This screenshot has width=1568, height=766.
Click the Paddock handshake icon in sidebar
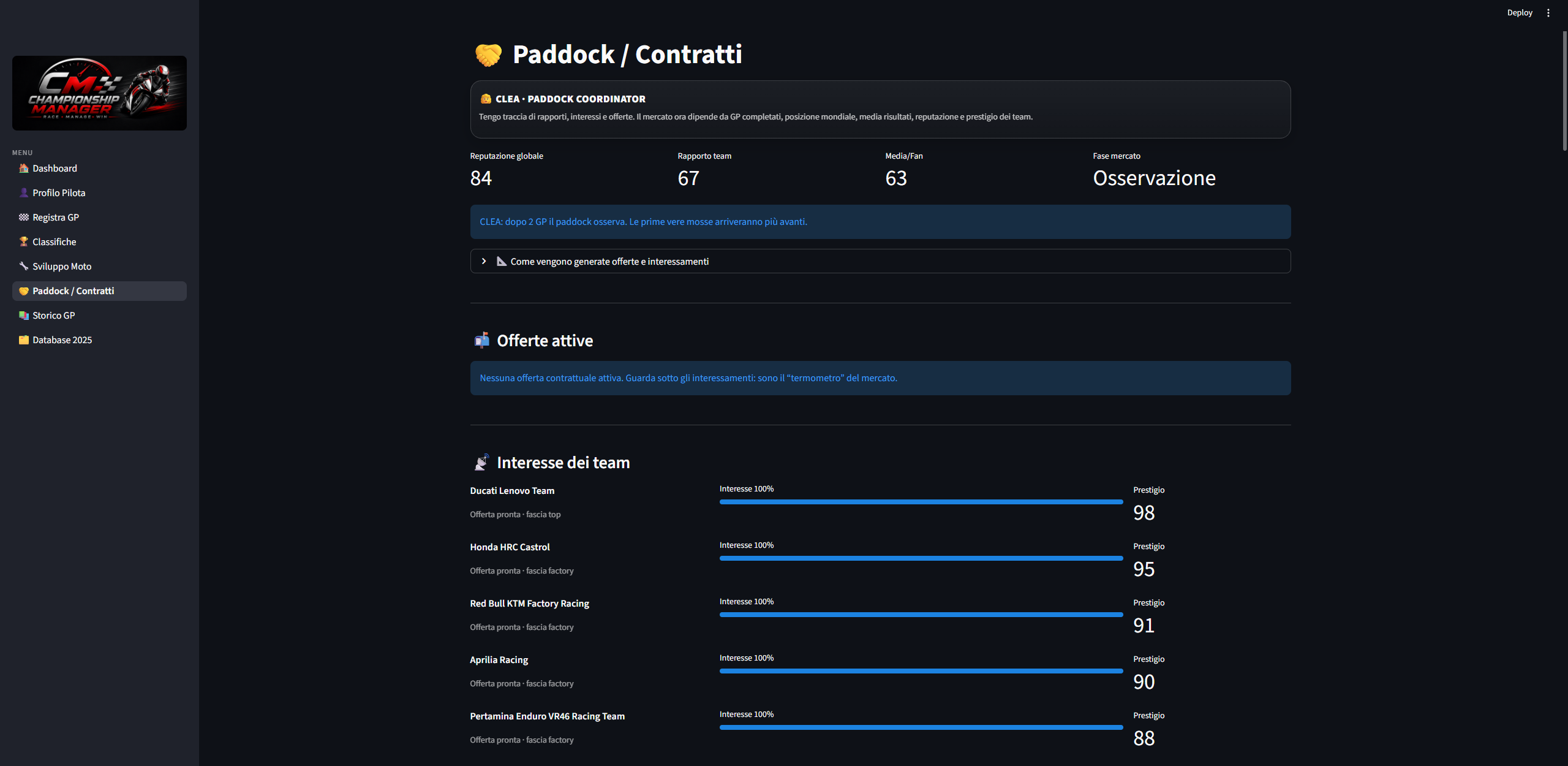coord(24,291)
